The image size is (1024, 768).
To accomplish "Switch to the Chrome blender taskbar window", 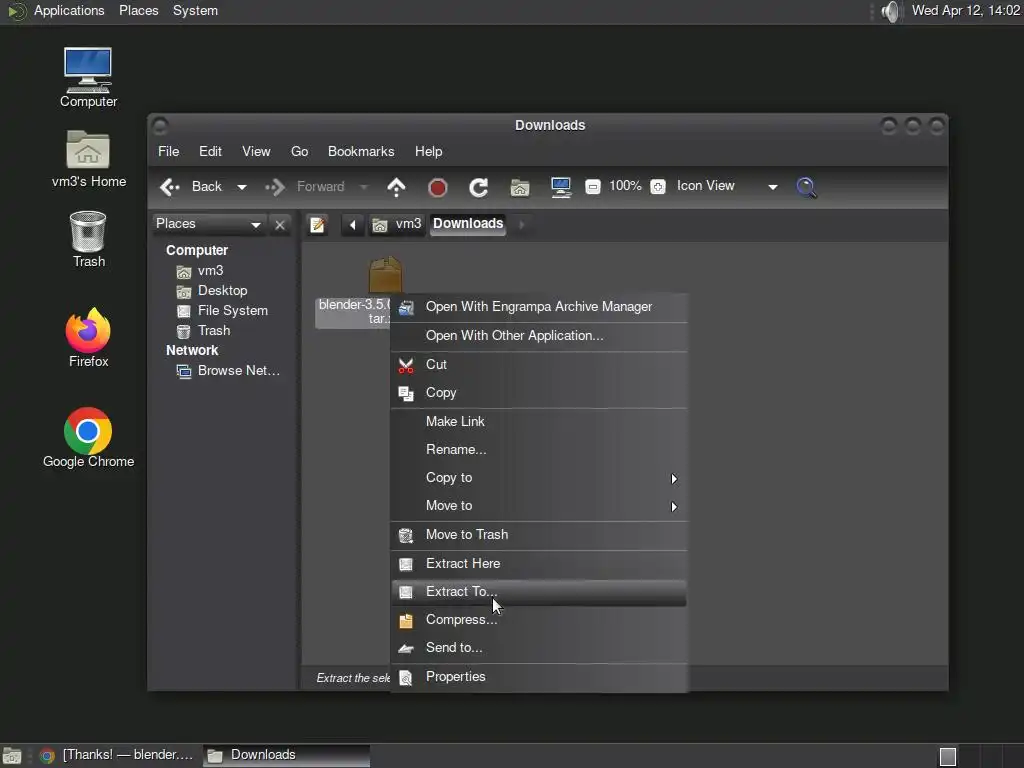I will [x=118, y=756].
